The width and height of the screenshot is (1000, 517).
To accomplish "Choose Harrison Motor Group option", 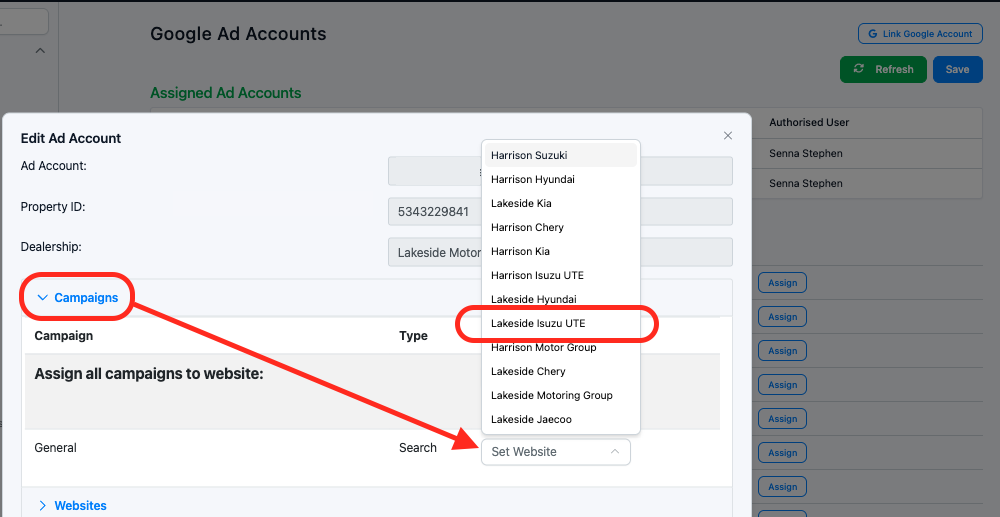I will tap(543, 348).
